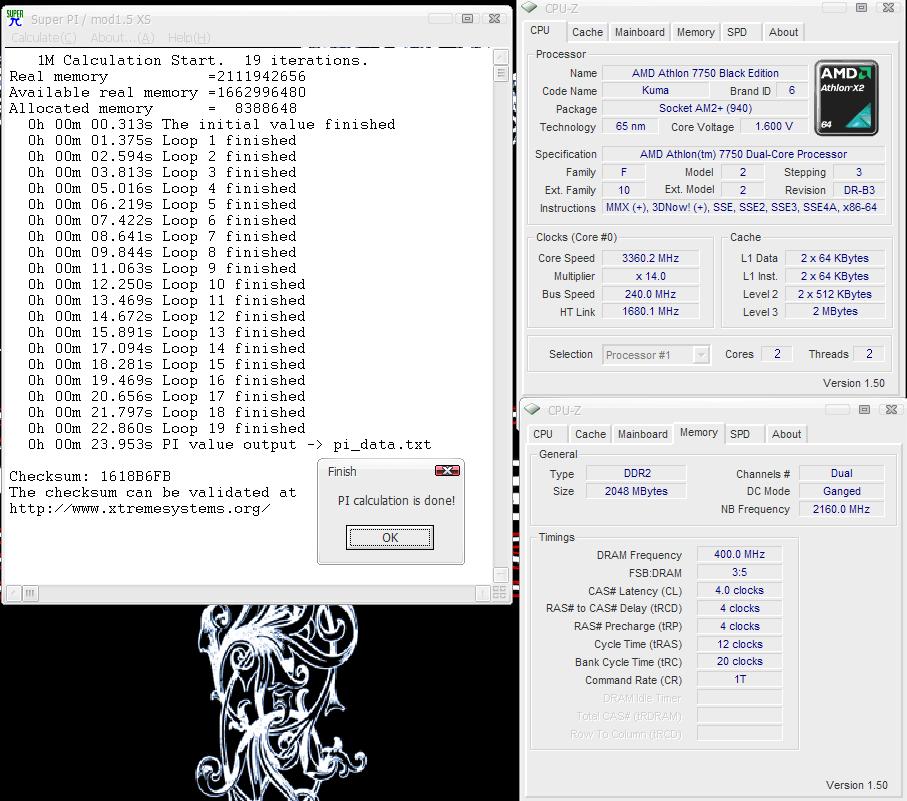The image size is (907, 801).
Task: Click the down arrow of Super PI vertical scrollbar
Action: [x=501, y=574]
